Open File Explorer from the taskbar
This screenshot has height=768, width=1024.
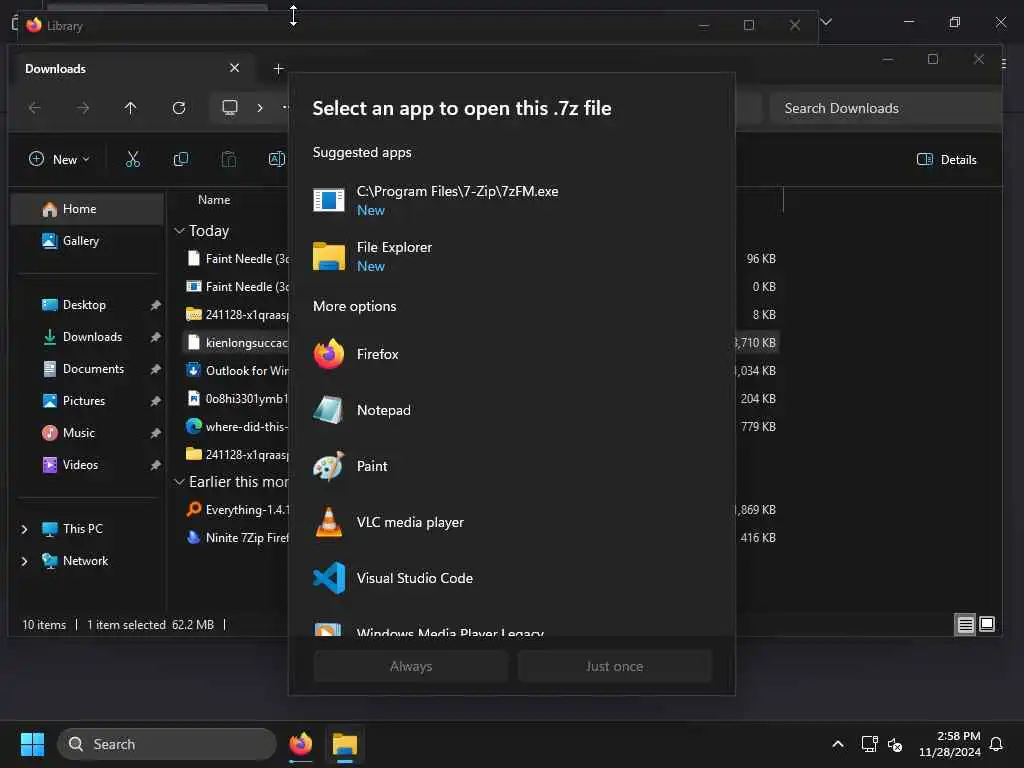click(x=344, y=744)
